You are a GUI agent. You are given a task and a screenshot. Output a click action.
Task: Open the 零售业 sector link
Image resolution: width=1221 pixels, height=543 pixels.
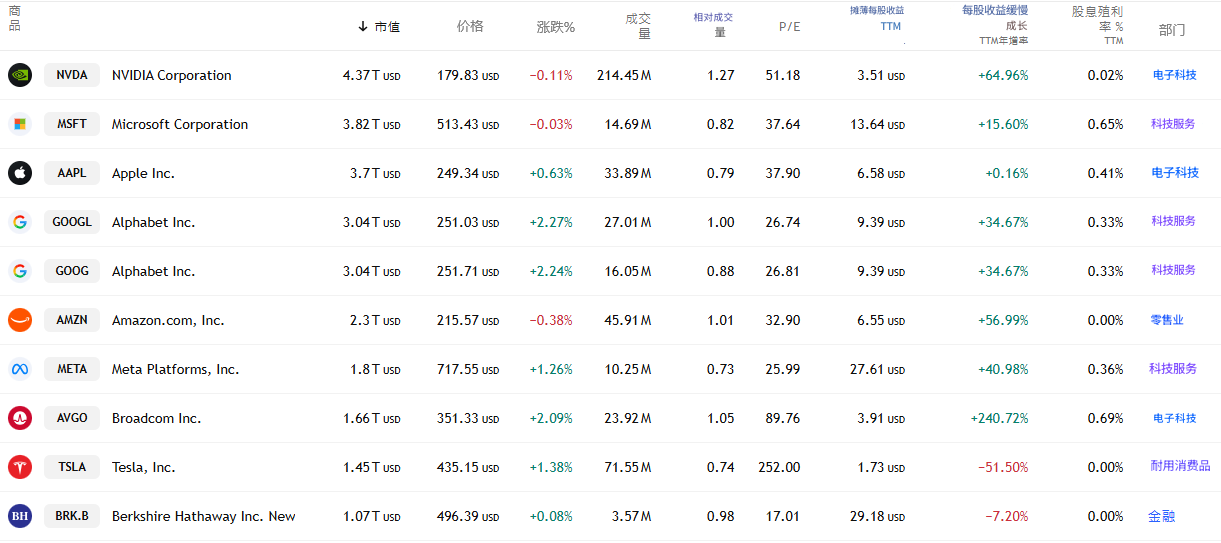pos(1166,320)
